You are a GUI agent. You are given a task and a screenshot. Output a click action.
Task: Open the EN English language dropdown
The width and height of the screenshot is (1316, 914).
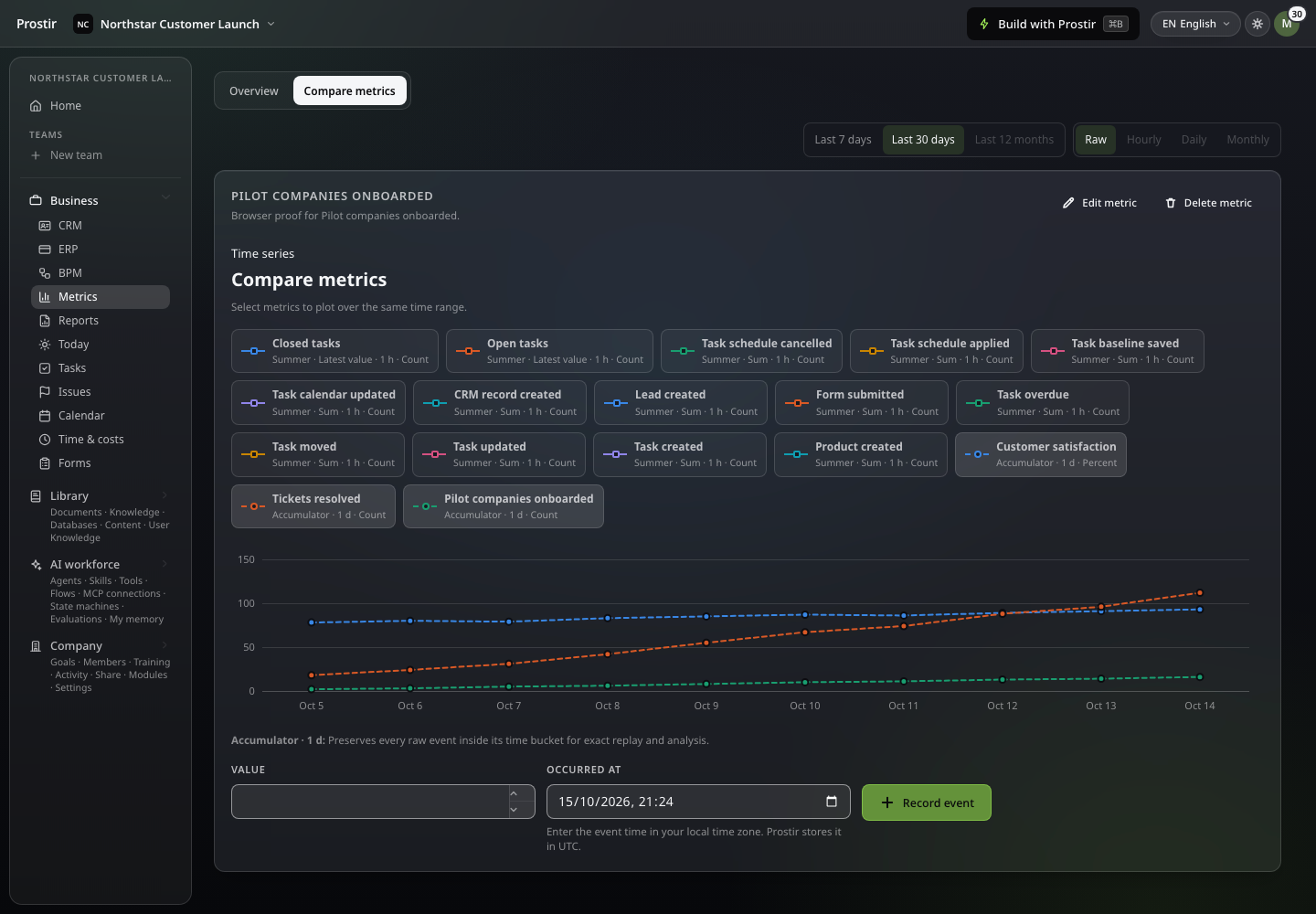[x=1195, y=24]
